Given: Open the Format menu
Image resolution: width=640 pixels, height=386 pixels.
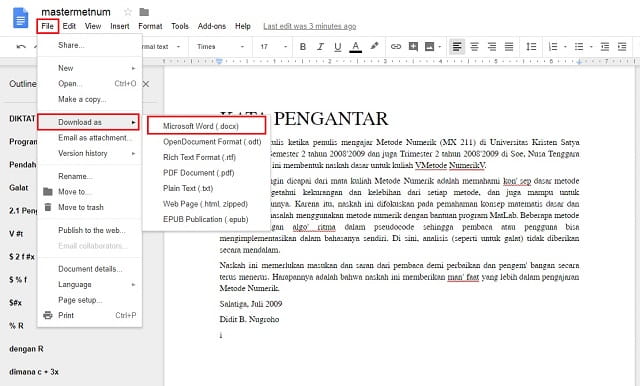Looking at the screenshot, I should coord(150,26).
